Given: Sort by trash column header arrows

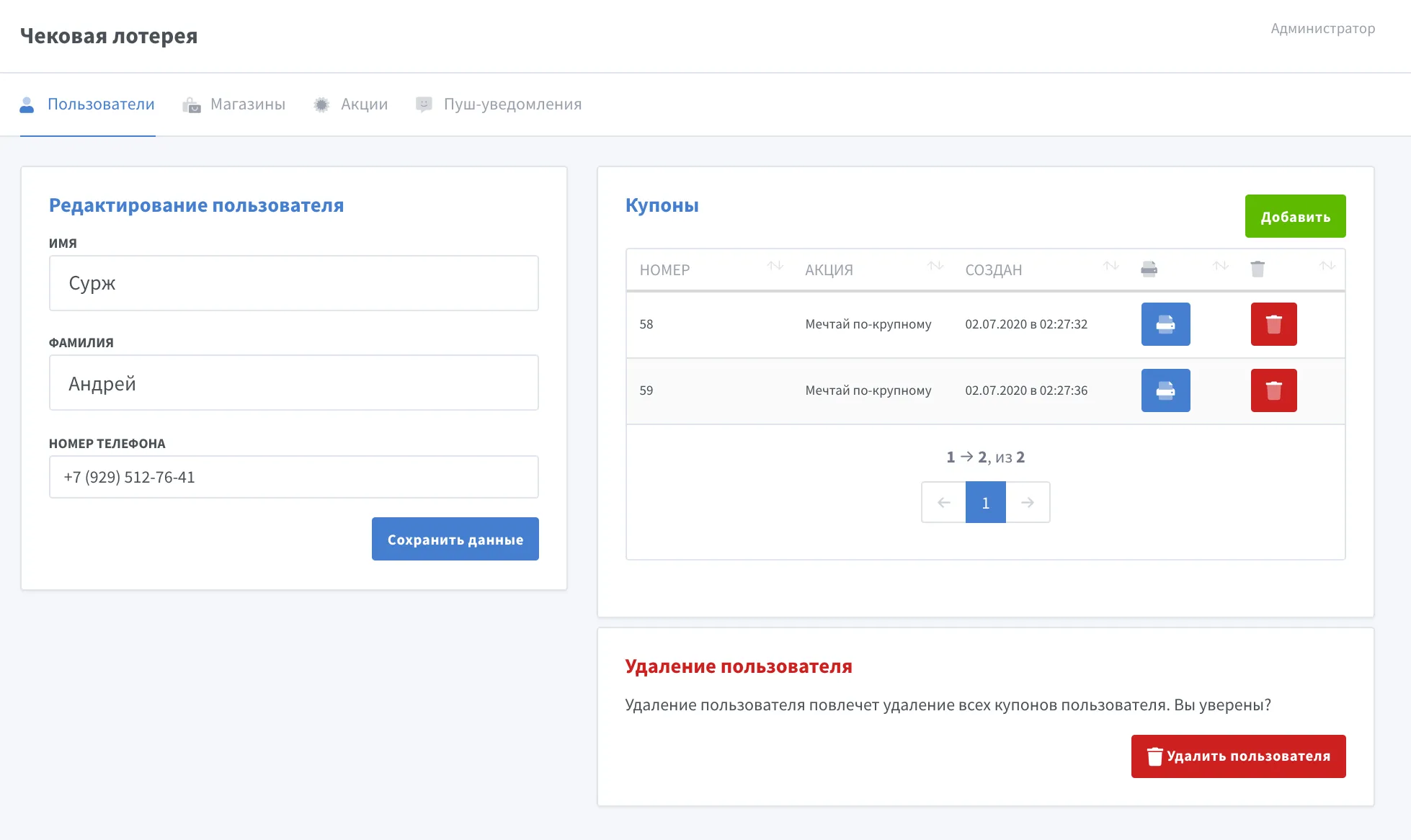Looking at the screenshot, I should pyautogui.click(x=1327, y=267).
